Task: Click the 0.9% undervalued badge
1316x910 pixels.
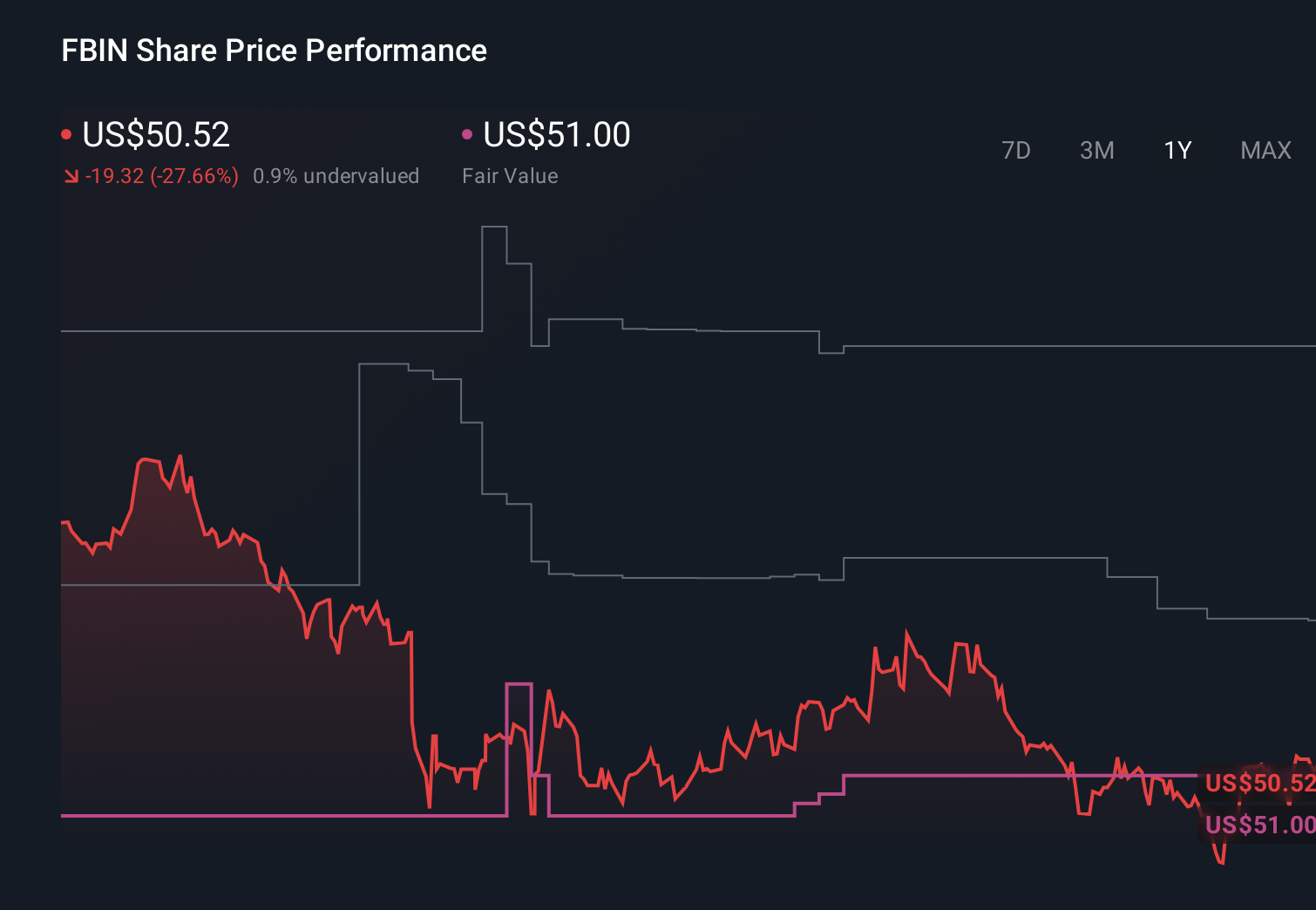Action: click(336, 175)
